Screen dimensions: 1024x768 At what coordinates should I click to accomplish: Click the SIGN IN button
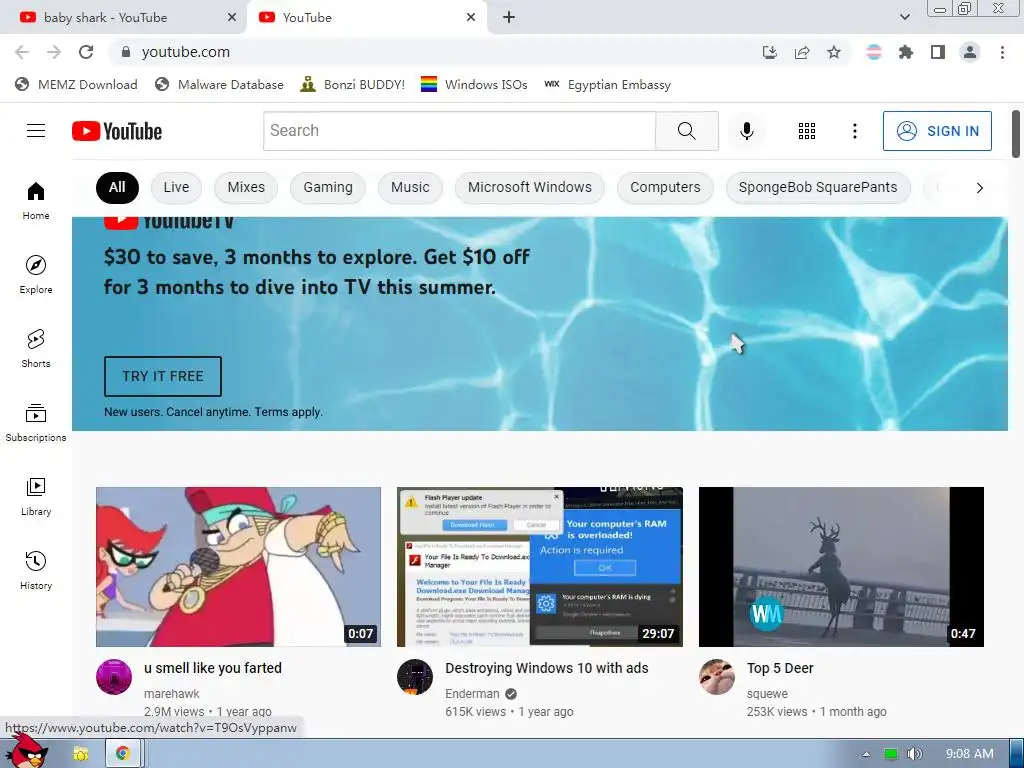(937, 131)
